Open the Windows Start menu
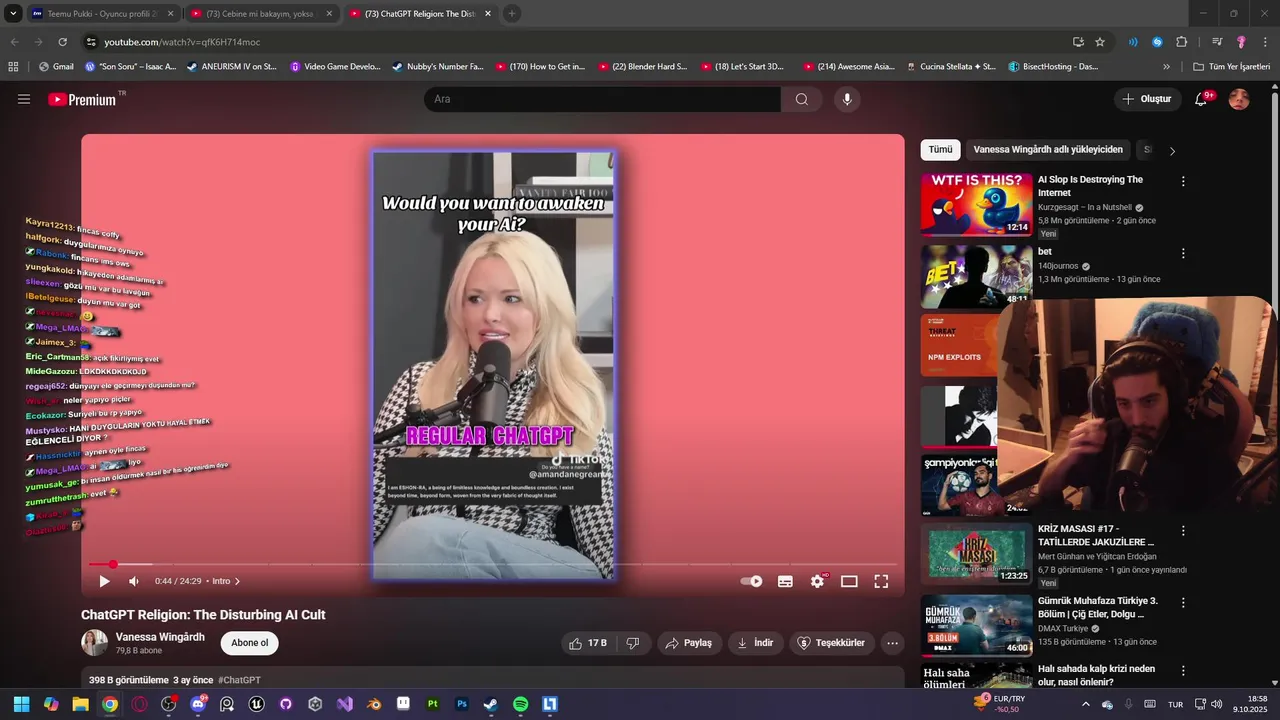1280x720 pixels. pos(21,704)
